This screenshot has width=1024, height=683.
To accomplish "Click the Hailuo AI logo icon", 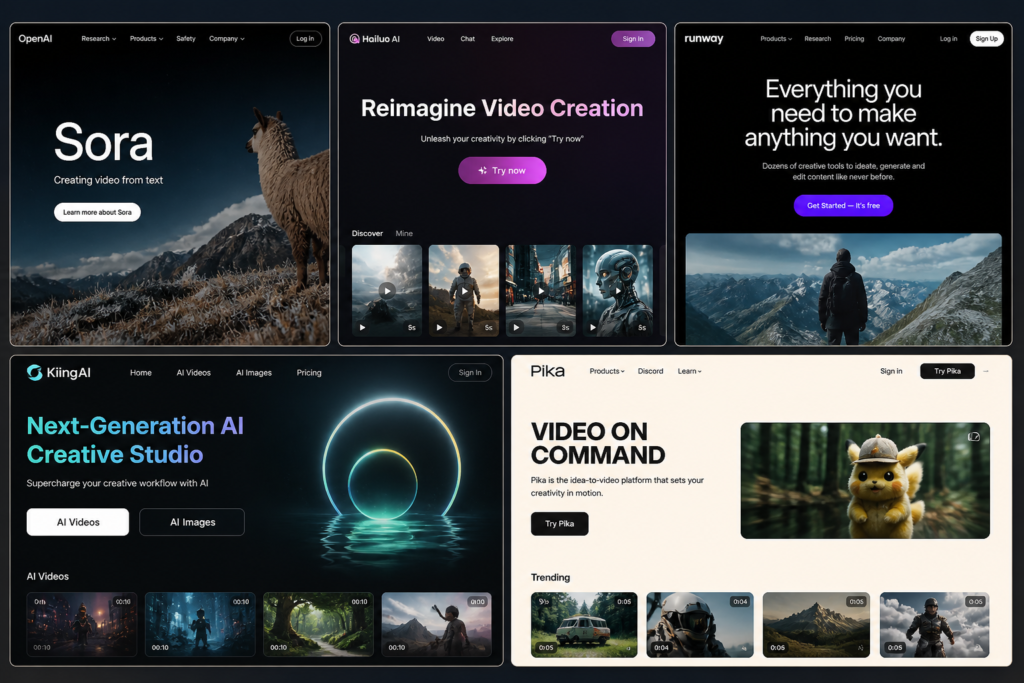I will pyautogui.click(x=355, y=39).
